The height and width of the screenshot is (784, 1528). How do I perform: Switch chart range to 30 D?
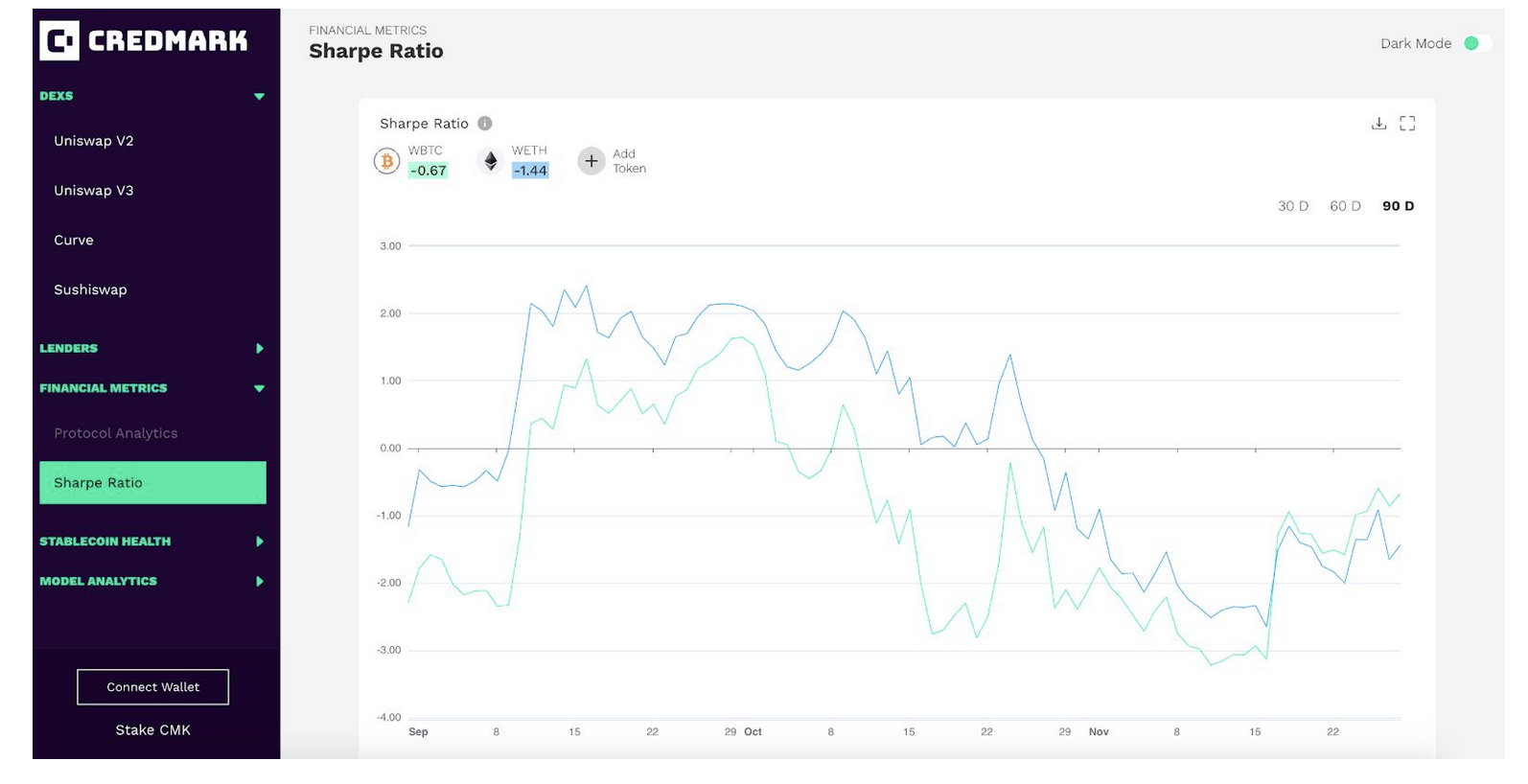[x=1293, y=206]
